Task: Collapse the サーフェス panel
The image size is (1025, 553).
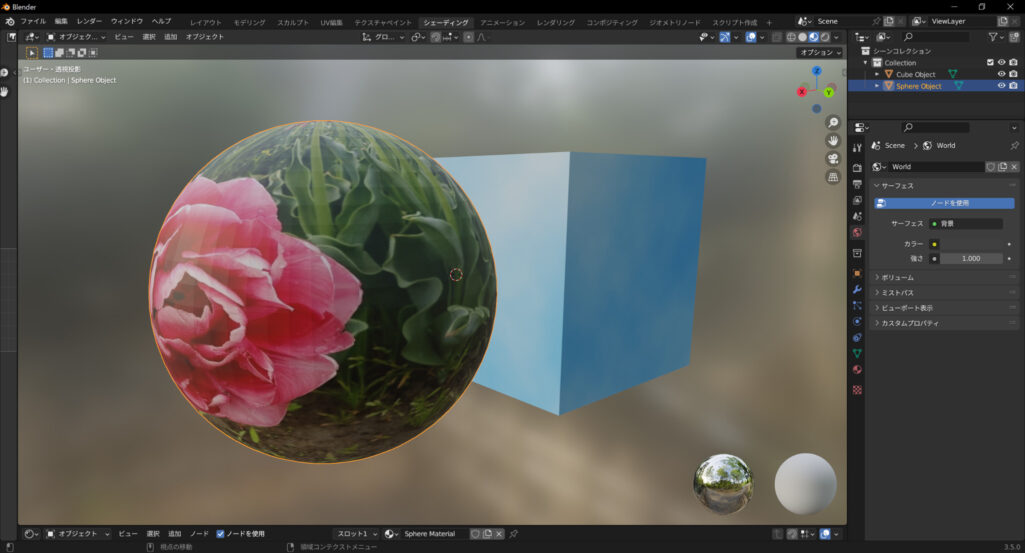Action: tap(945, 186)
